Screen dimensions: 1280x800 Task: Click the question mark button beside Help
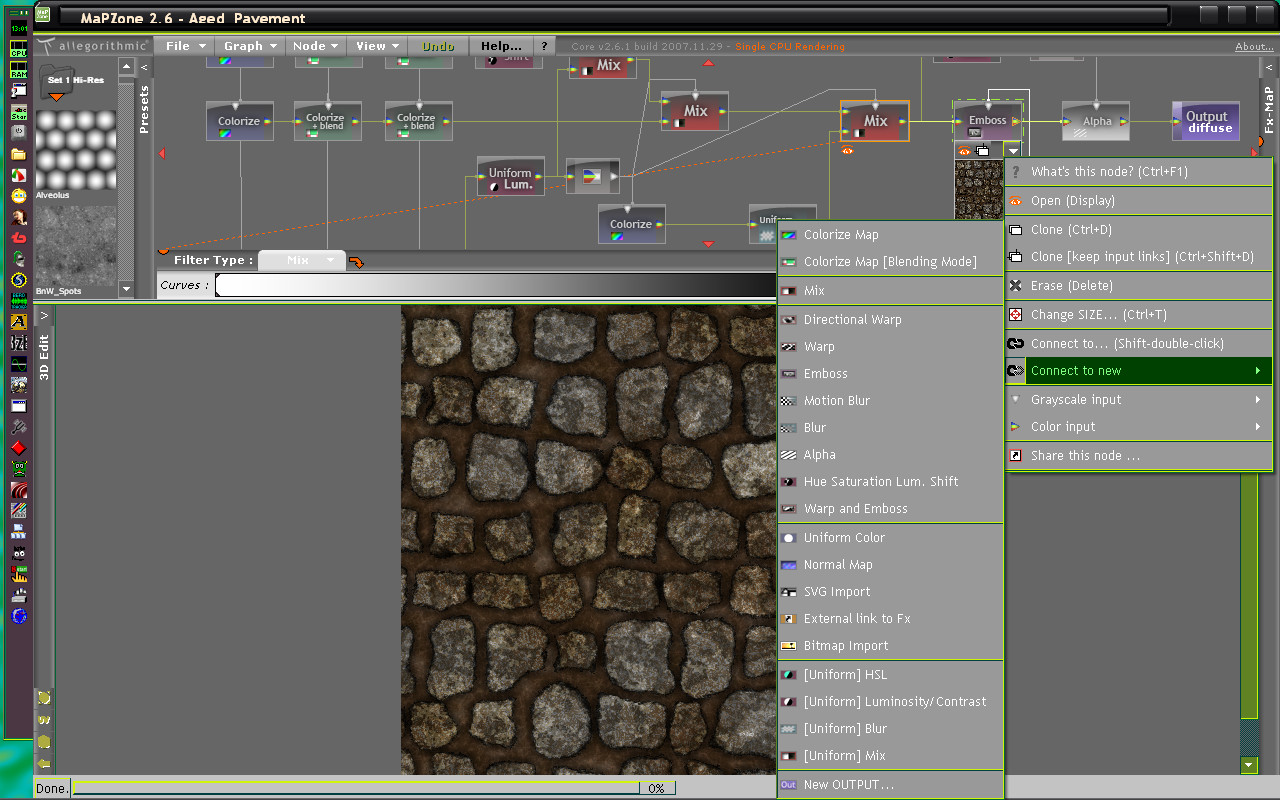pyautogui.click(x=544, y=46)
